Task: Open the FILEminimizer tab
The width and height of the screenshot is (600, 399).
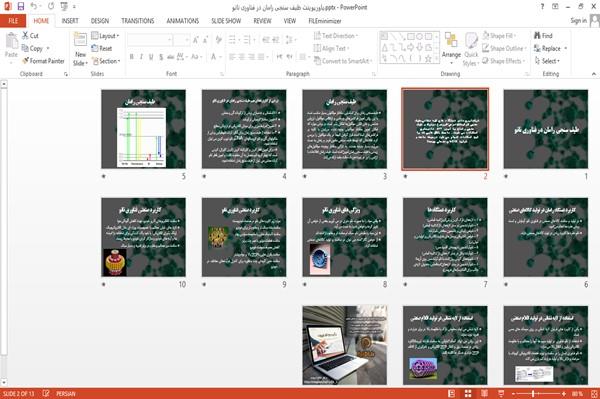Action: 325,21
